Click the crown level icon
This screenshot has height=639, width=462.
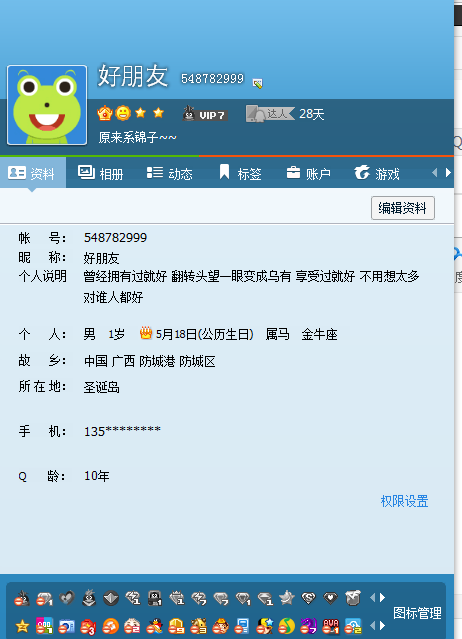[105, 113]
